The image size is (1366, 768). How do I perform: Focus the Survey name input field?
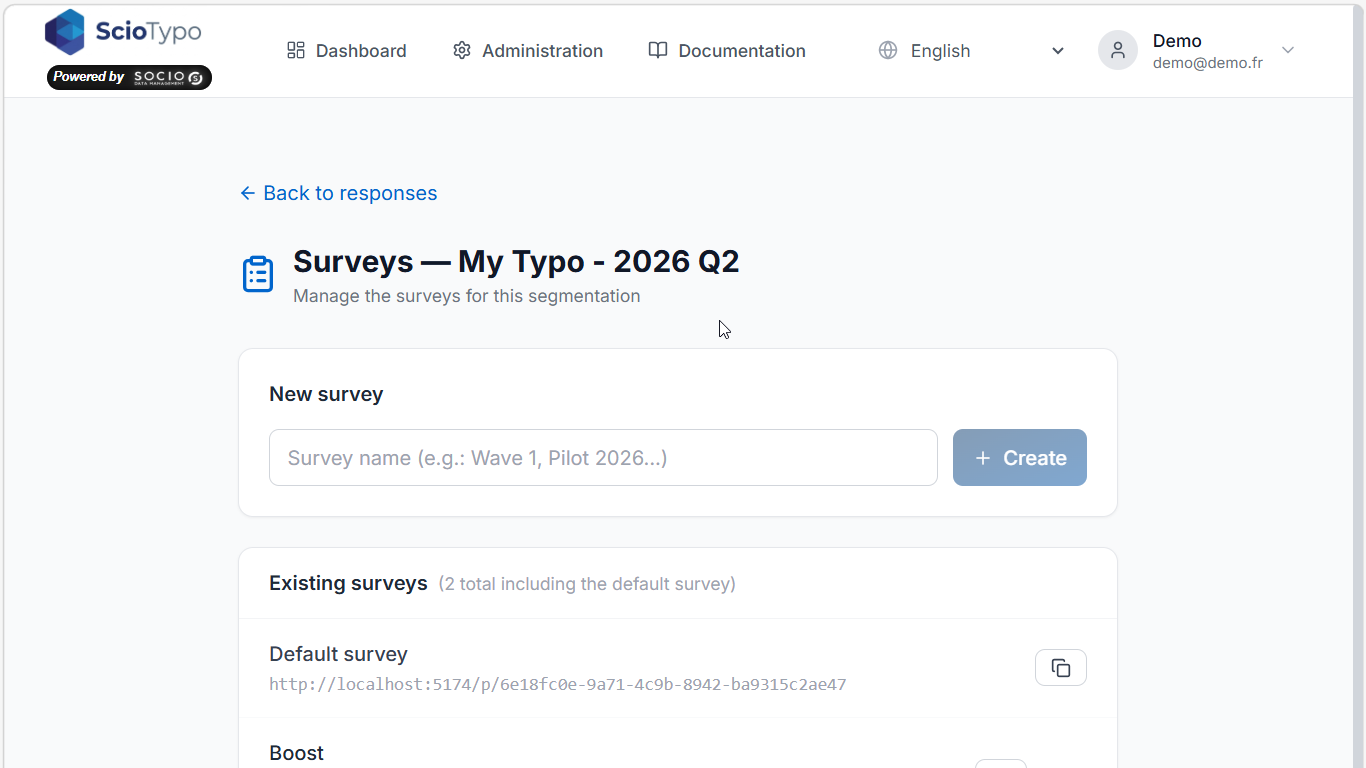[603, 458]
